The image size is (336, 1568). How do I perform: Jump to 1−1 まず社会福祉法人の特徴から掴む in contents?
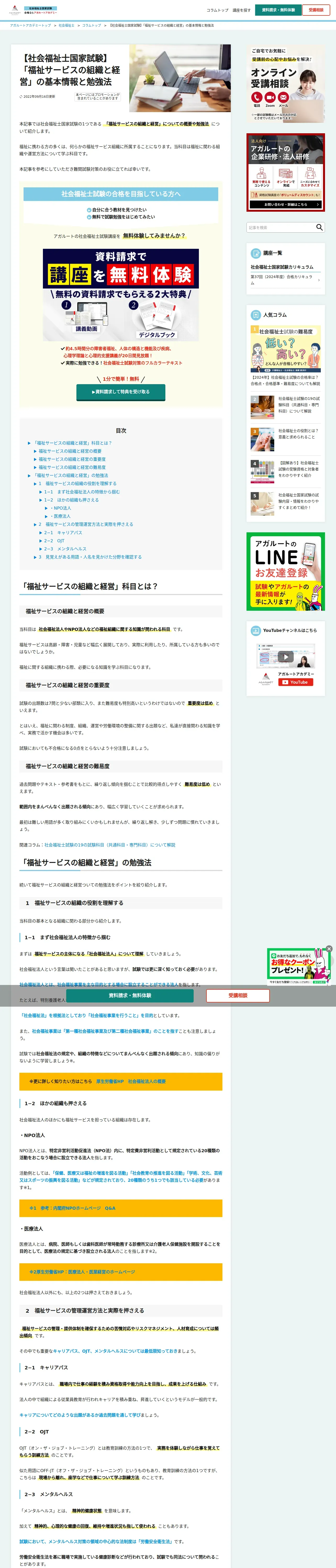pos(82,492)
